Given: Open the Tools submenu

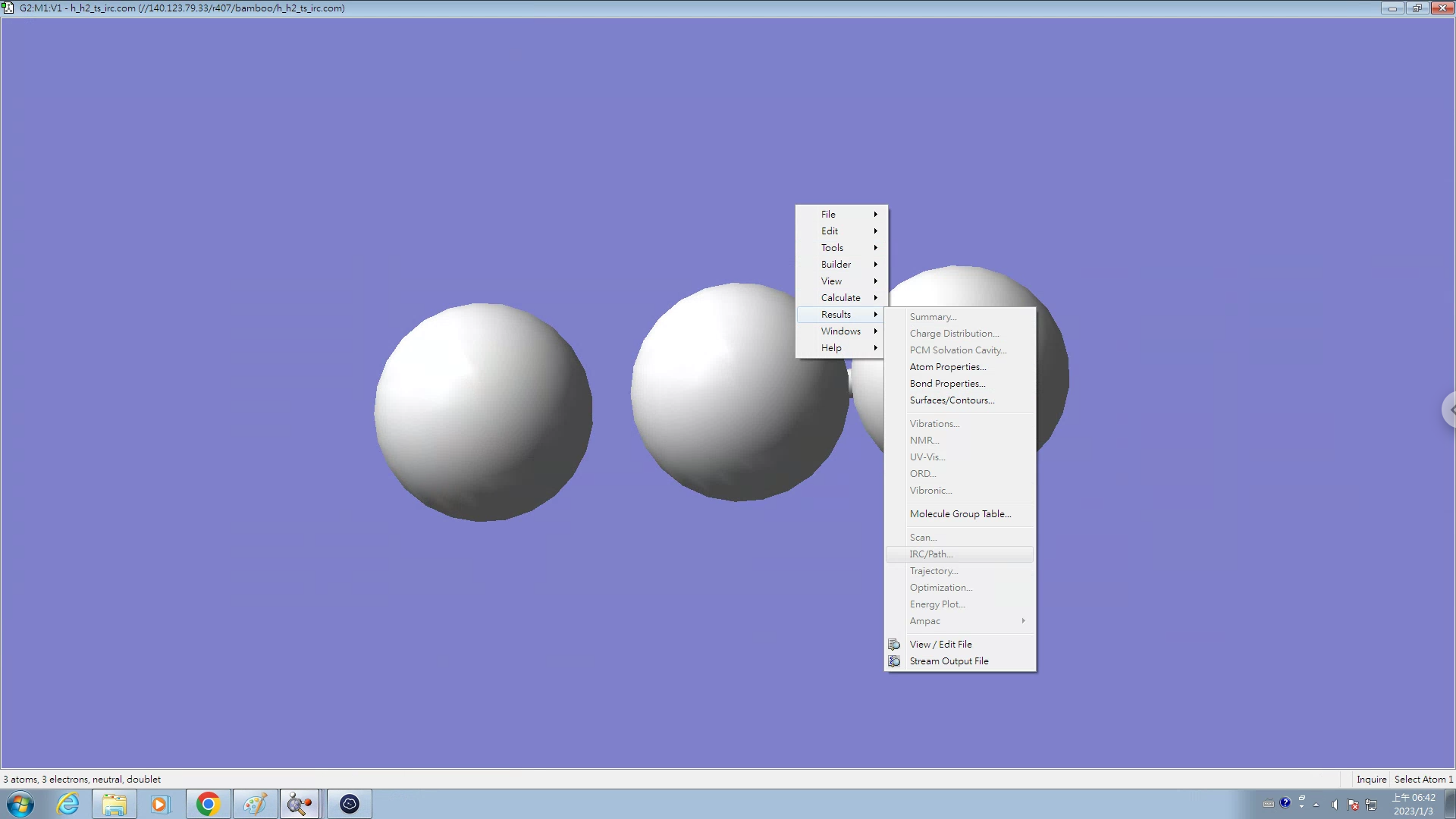Looking at the screenshot, I should point(841,248).
